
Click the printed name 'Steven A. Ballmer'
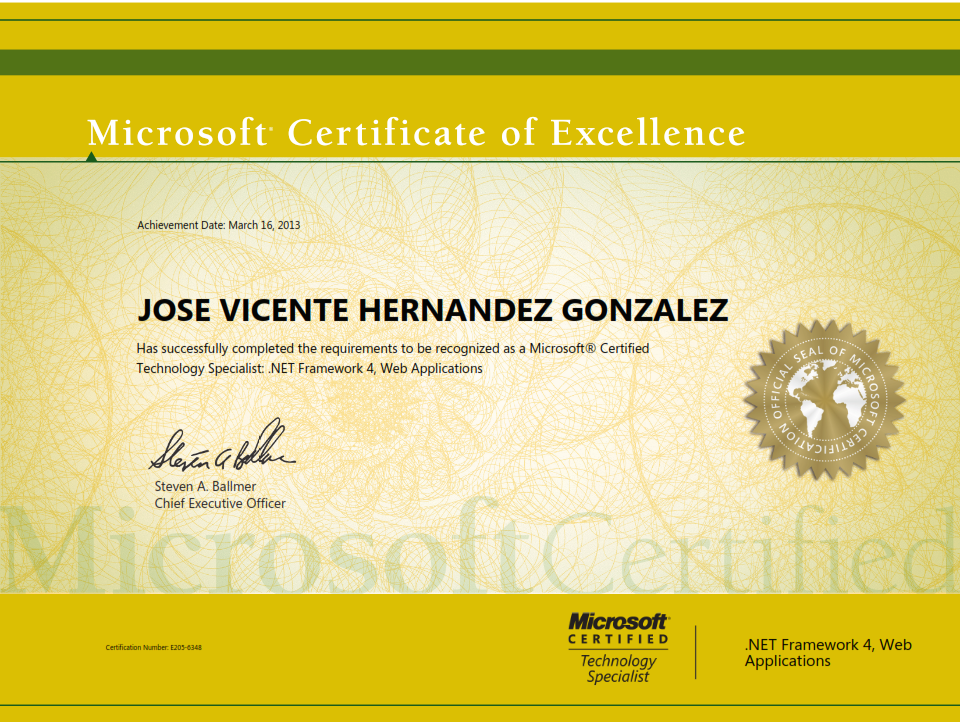pos(205,486)
